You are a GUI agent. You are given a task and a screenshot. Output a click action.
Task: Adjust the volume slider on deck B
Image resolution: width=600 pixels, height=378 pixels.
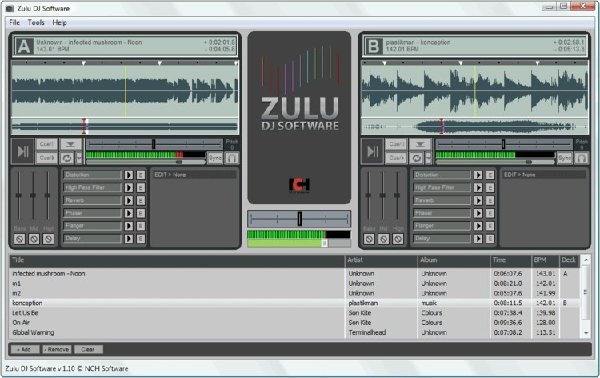(495, 162)
